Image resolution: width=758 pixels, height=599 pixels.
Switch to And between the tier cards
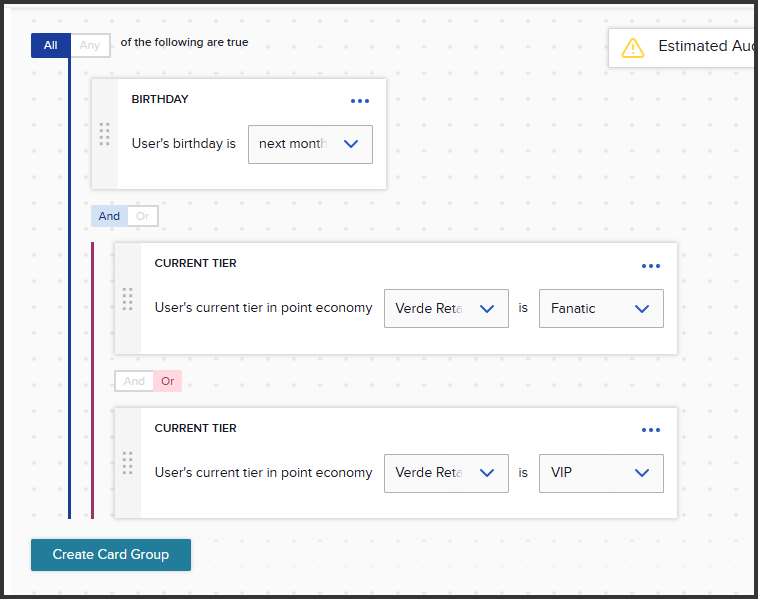[x=134, y=381]
